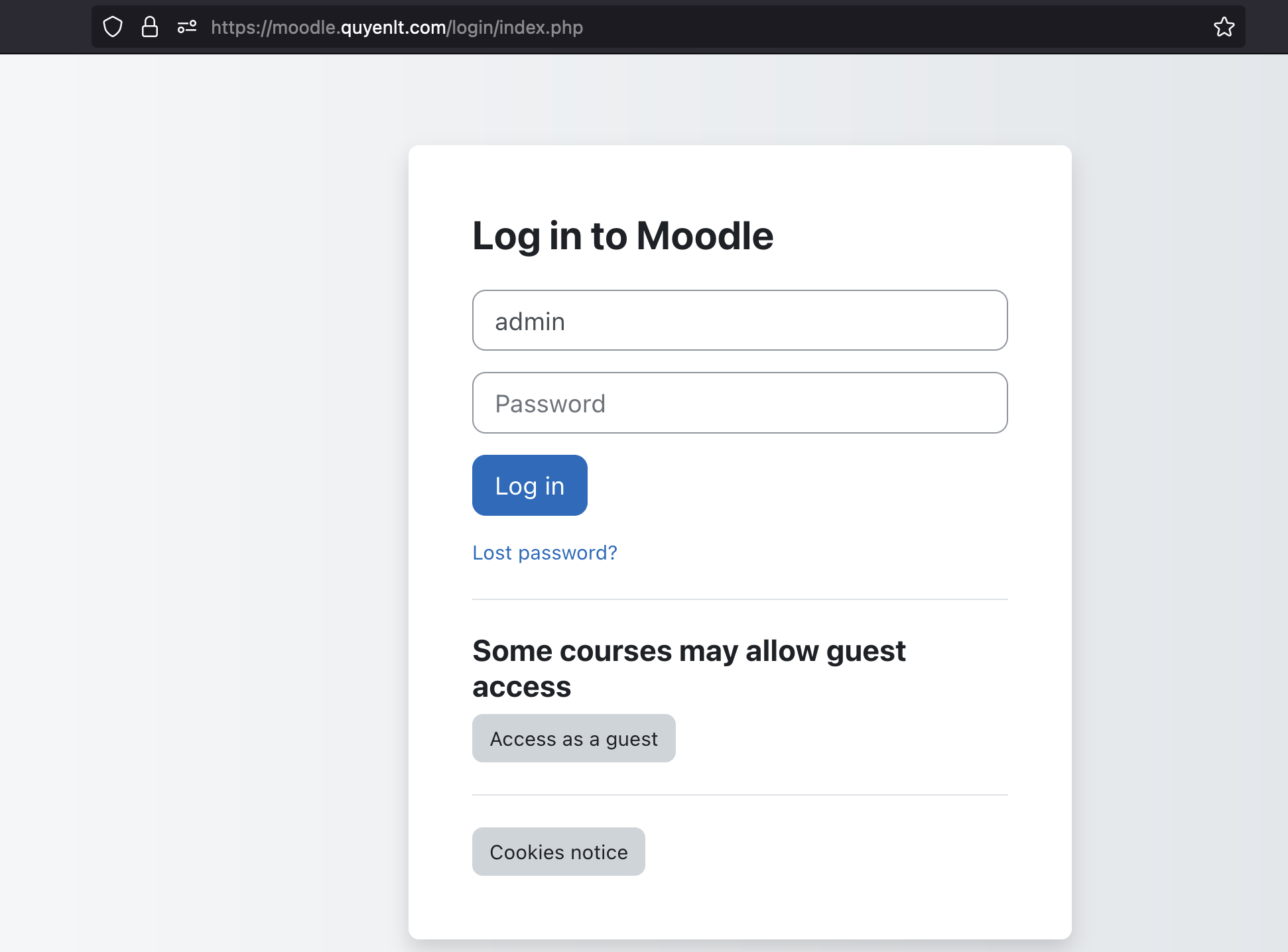Viewport: 1288px width, 952px height.
Task: Click Access as a guest button
Action: [x=574, y=739]
